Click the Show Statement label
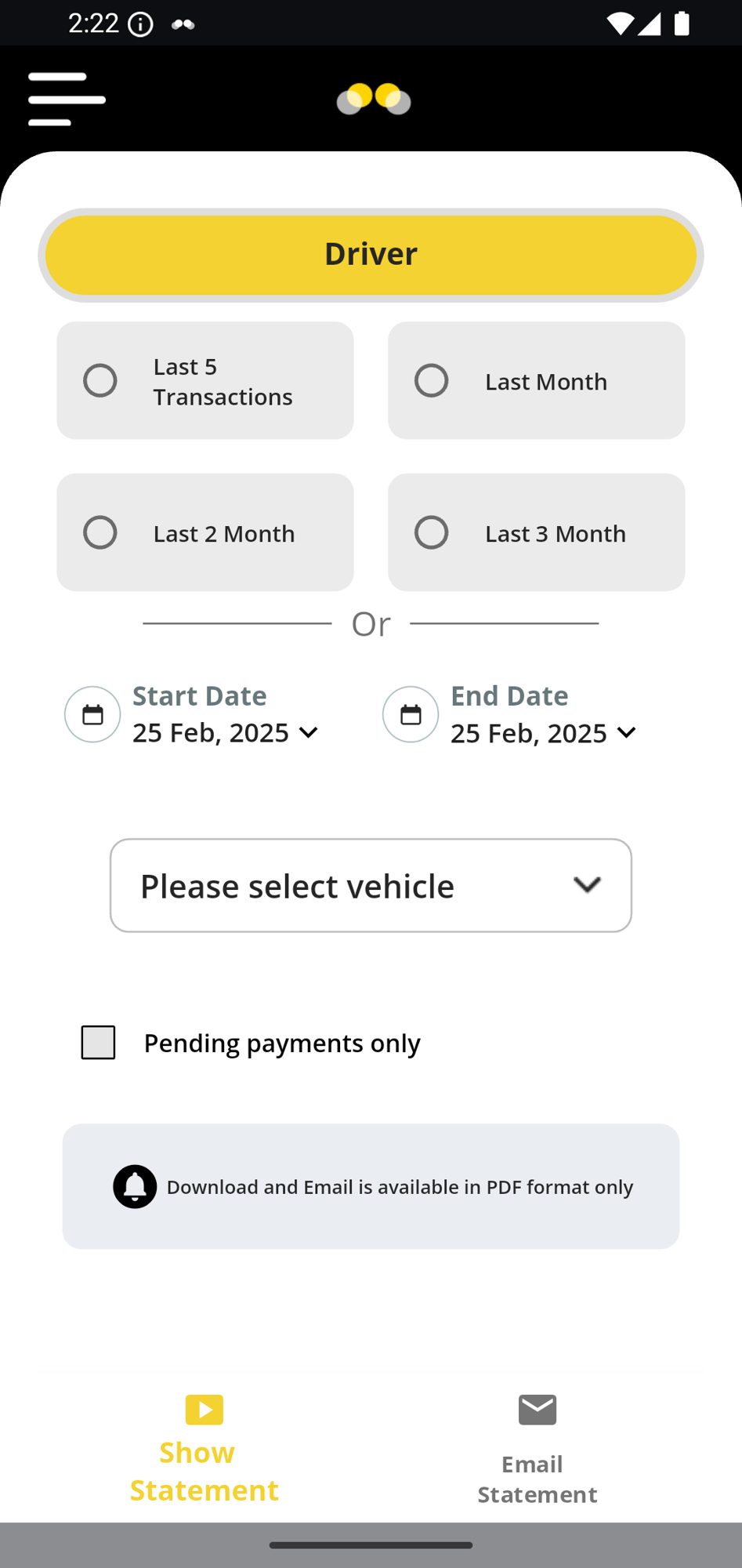 [204, 1472]
